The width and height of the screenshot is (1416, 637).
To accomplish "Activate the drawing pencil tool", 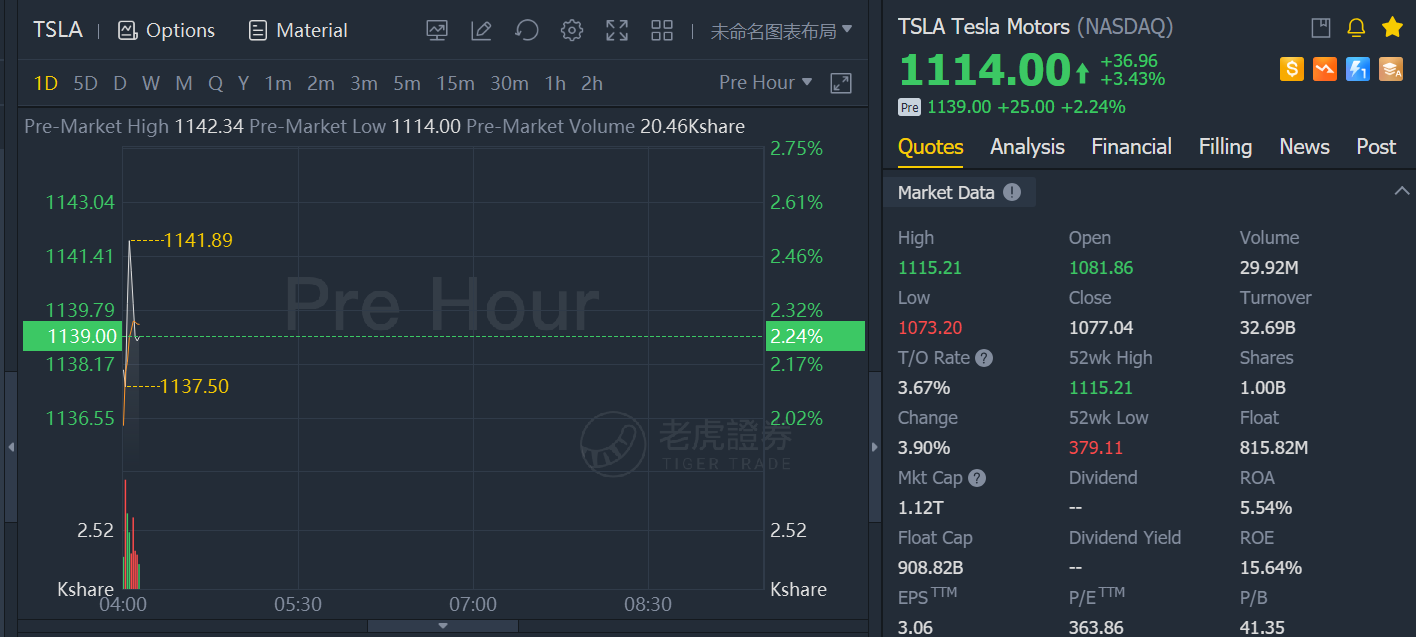I will pyautogui.click(x=481, y=30).
